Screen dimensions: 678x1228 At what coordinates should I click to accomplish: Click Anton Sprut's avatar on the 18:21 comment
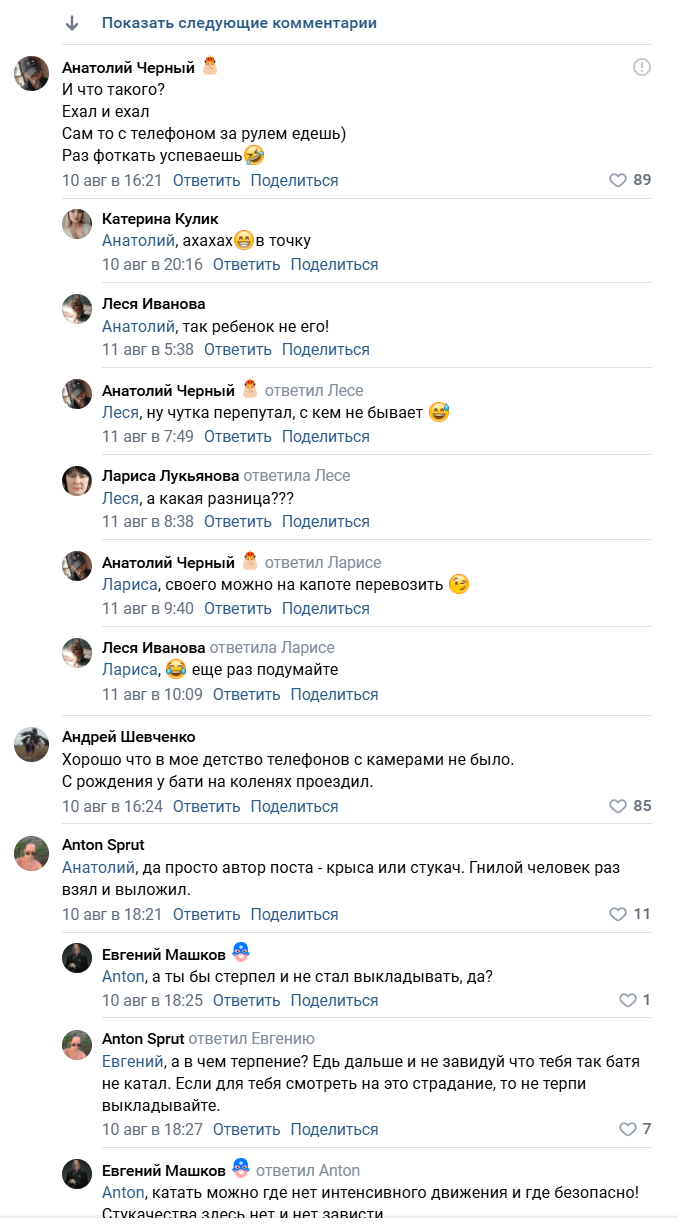32,853
